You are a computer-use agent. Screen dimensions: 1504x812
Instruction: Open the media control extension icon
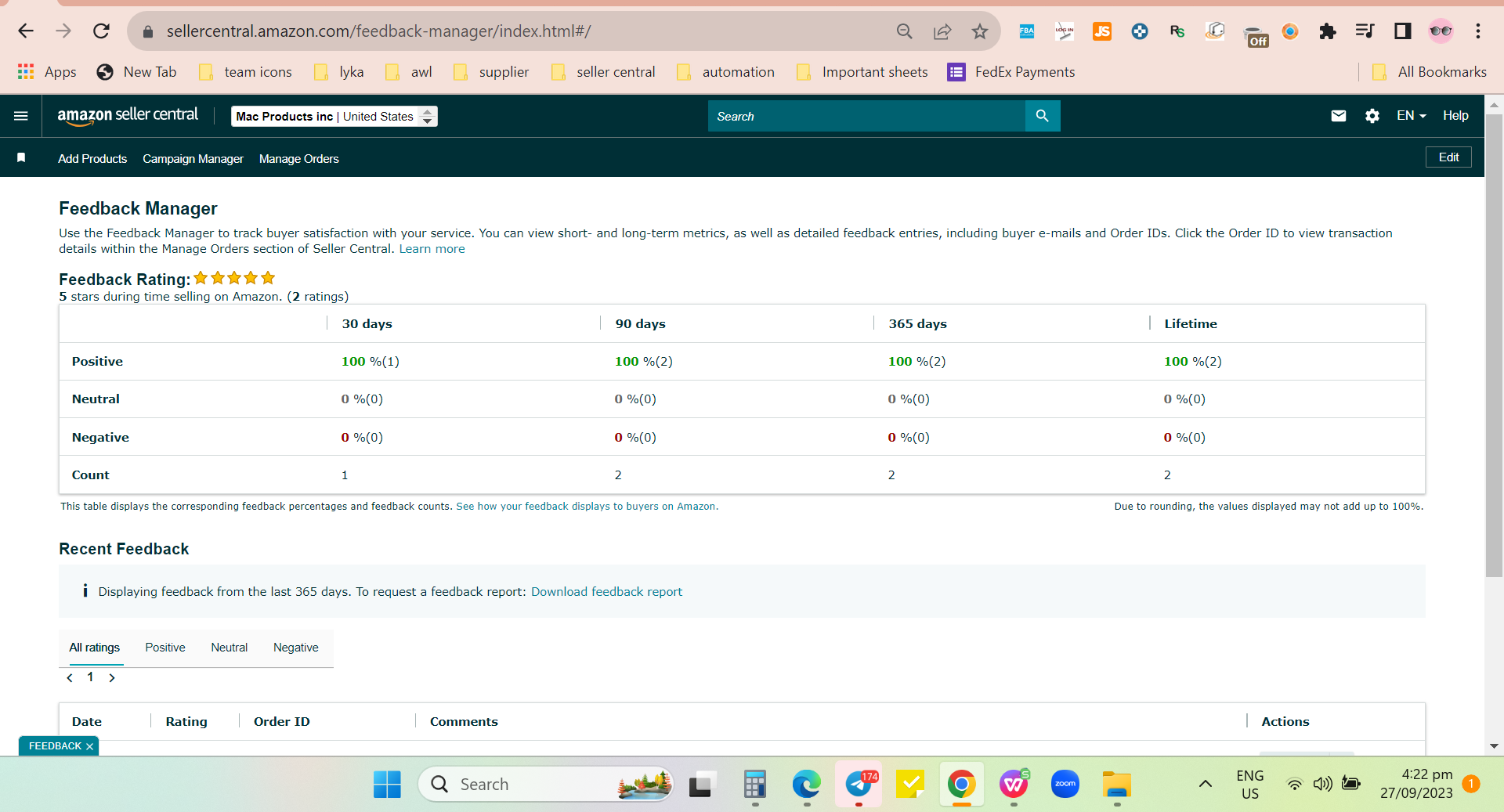pyautogui.click(x=1365, y=31)
